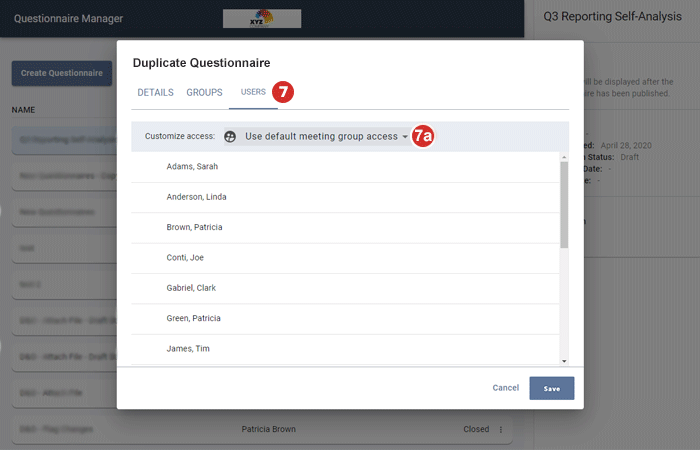Select the Users tab

[x=253, y=93]
